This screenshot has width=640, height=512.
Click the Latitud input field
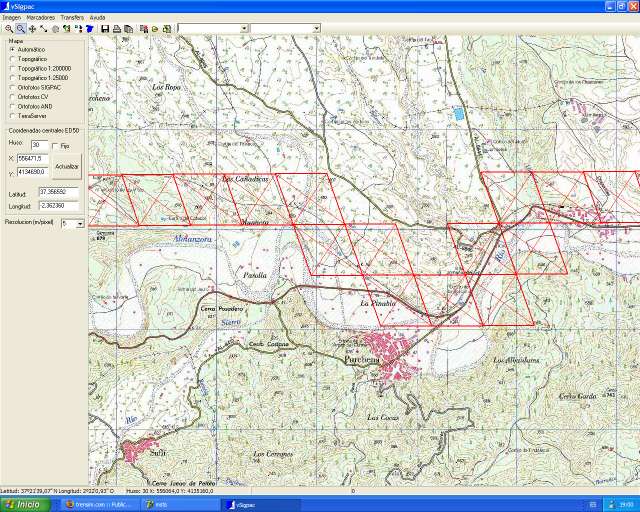click(x=58, y=191)
